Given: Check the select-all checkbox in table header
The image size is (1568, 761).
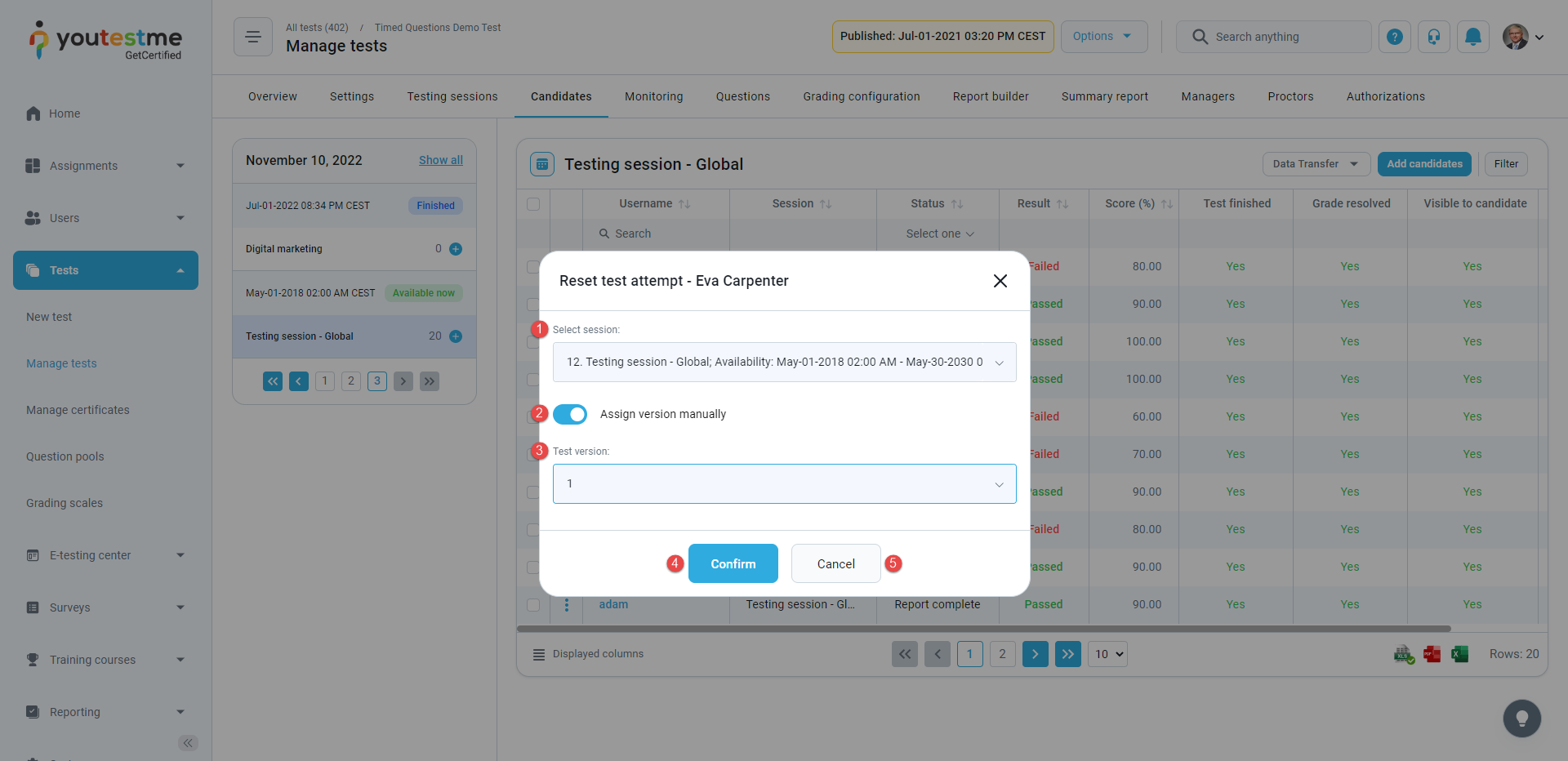Looking at the screenshot, I should click(x=533, y=204).
